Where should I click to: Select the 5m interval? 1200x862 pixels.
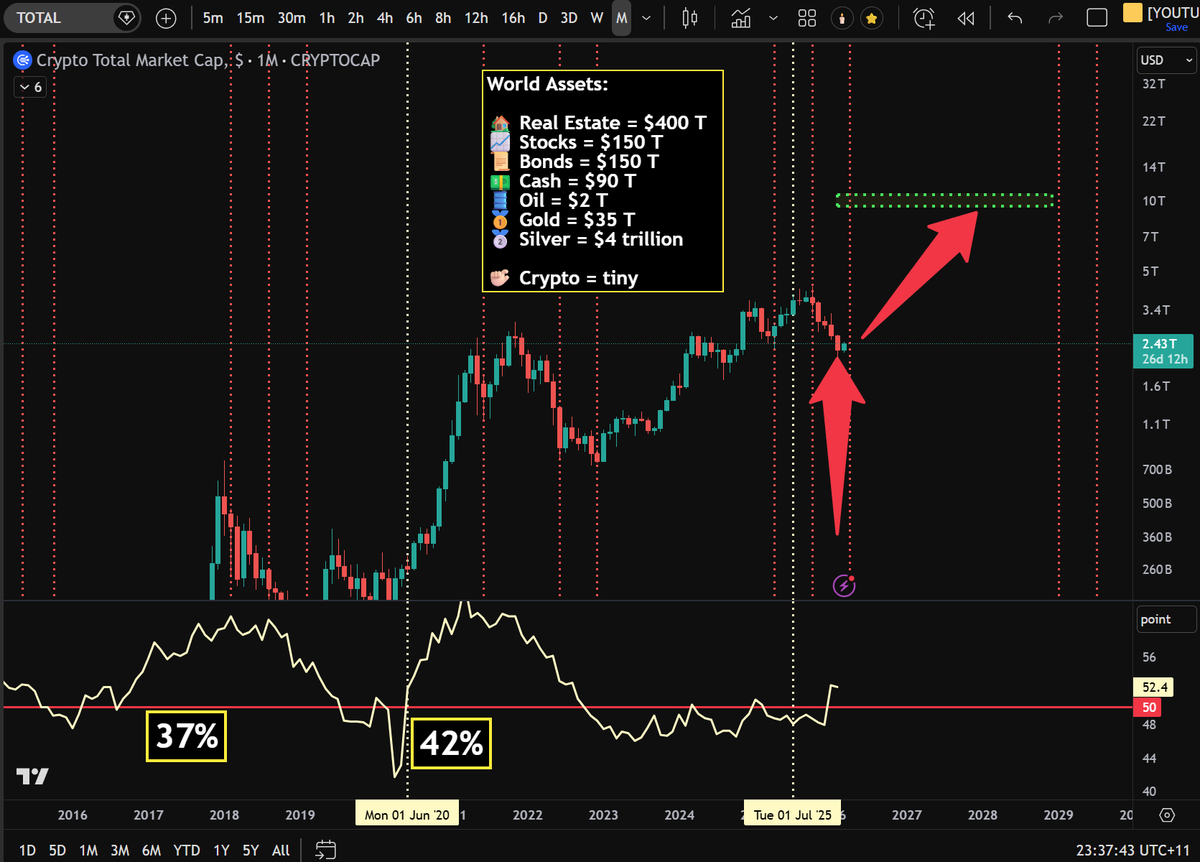pyautogui.click(x=213, y=17)
